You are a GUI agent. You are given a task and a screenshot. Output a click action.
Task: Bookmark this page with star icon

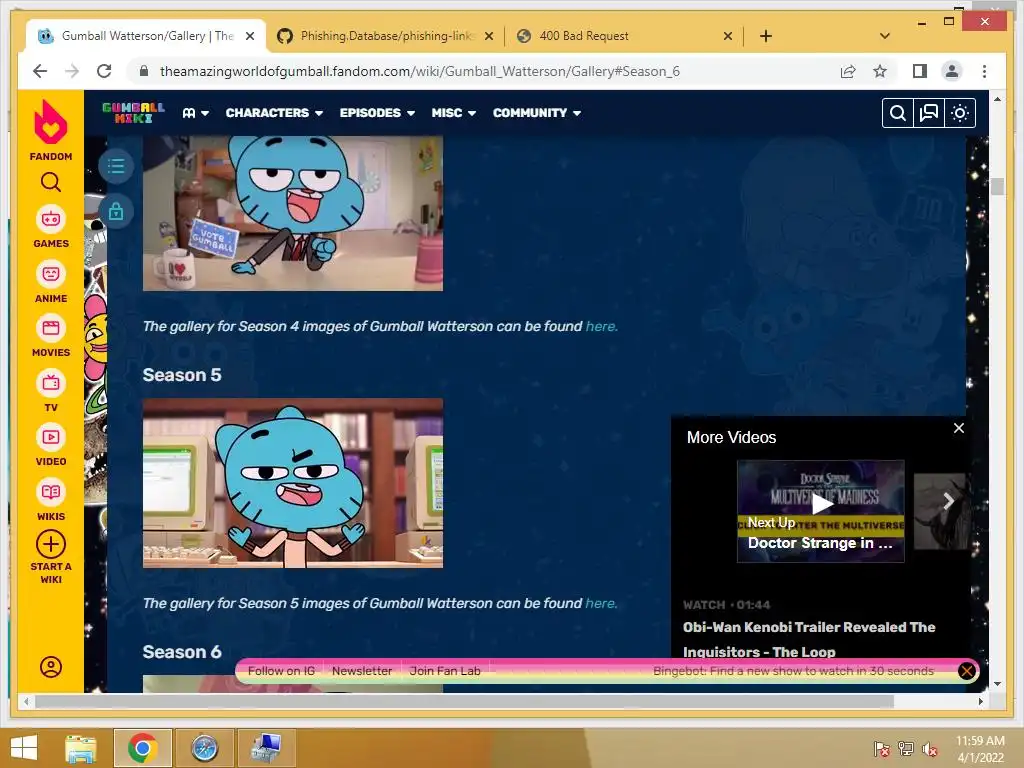point(880,71)
